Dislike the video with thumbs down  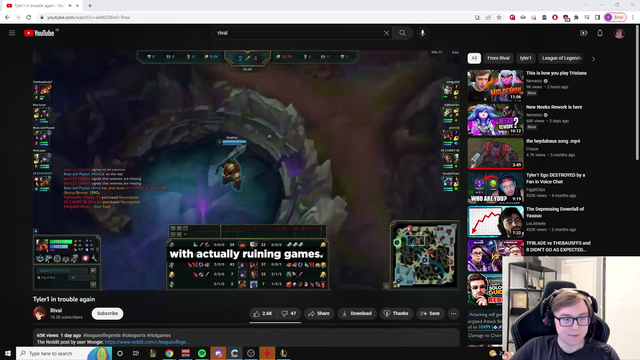coord(289,313)
